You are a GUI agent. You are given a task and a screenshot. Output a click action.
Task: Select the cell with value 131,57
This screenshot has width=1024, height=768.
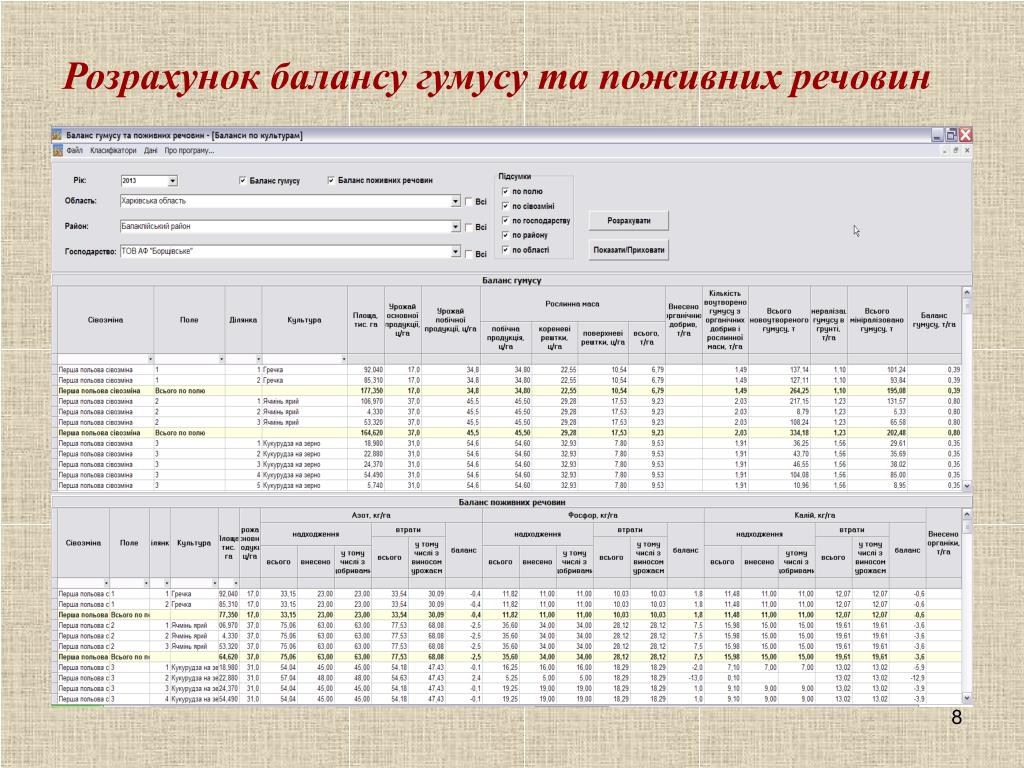(x=877, y=401)
